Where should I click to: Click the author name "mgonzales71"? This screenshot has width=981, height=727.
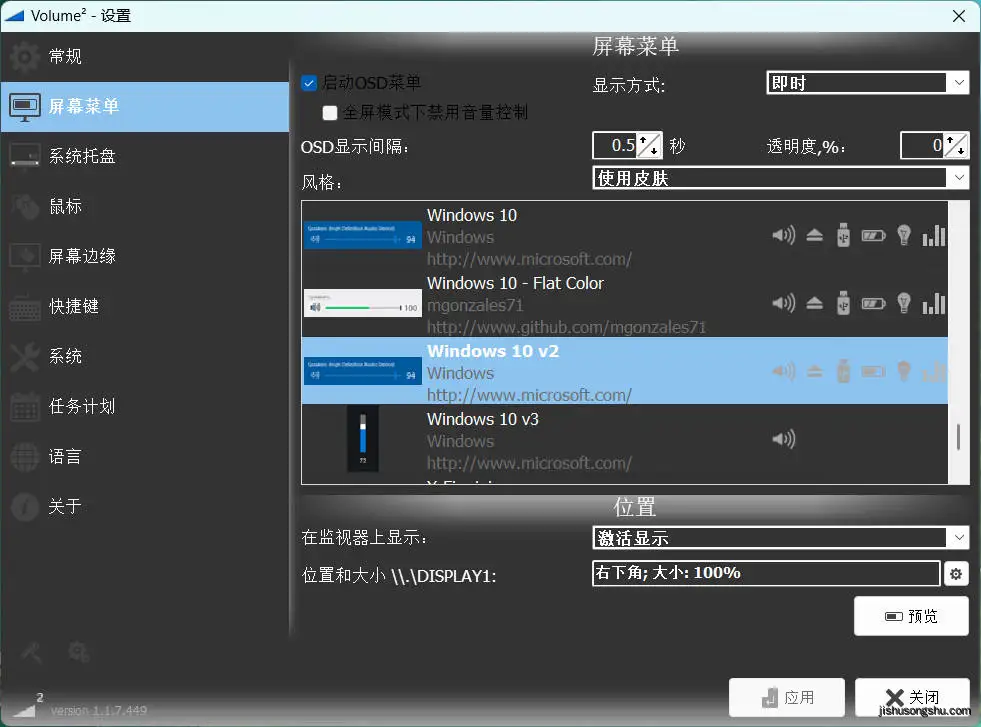(x=475, y=305)
